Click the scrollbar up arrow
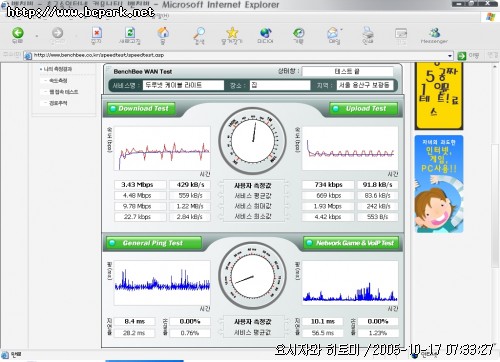The width and height of the screenshot is (500, 362). [x=495, y=67]
